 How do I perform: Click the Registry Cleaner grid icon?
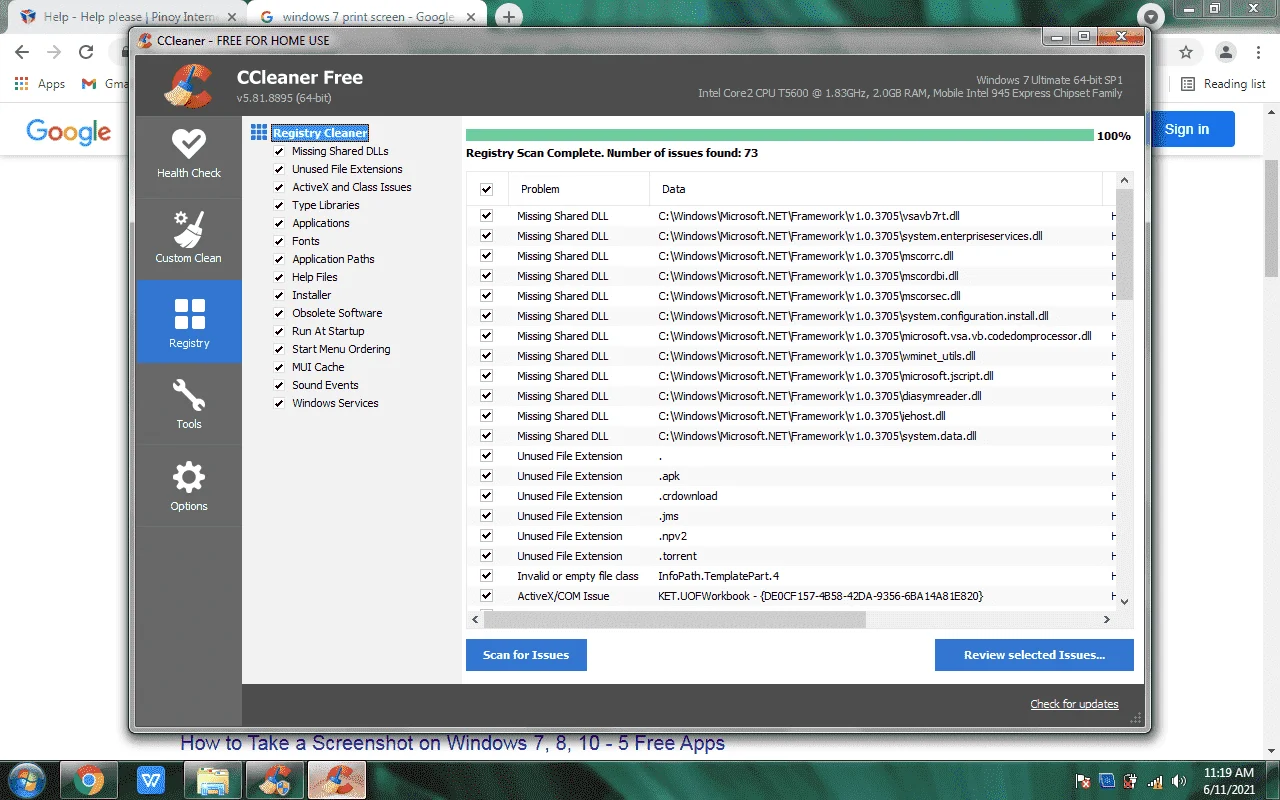click(x=259, y=133)
